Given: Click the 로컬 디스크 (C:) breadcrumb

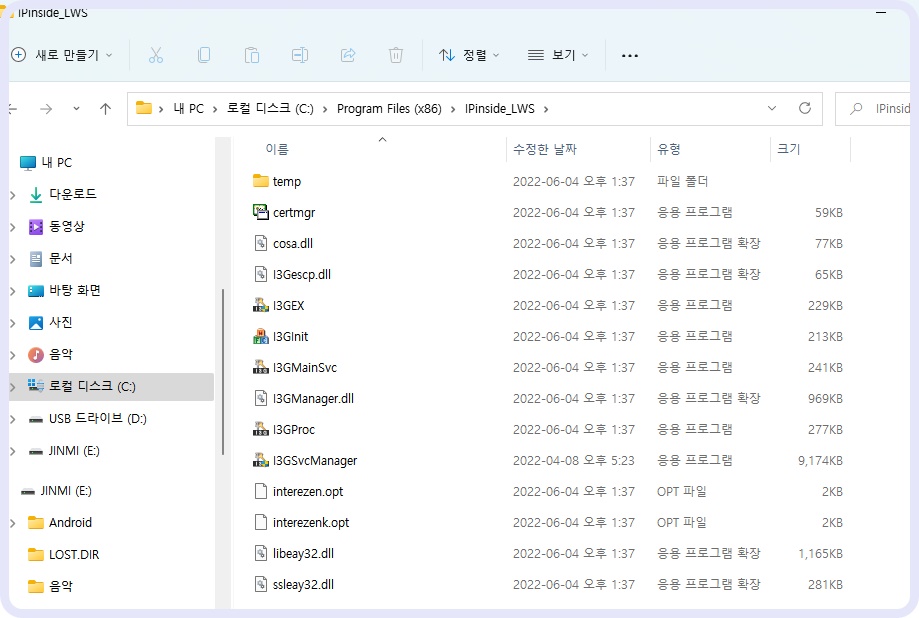Looking at the screenshot, I should tap(270, 109).
